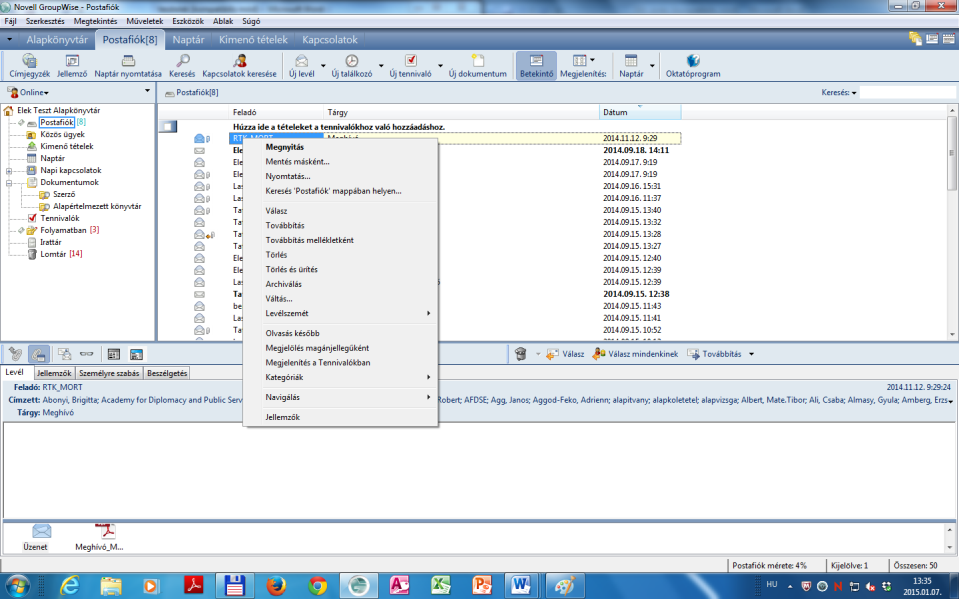Screen dimensions: 959x599
Task: Launch the Oktatóprogram tutorial
Action: (693, 66)
